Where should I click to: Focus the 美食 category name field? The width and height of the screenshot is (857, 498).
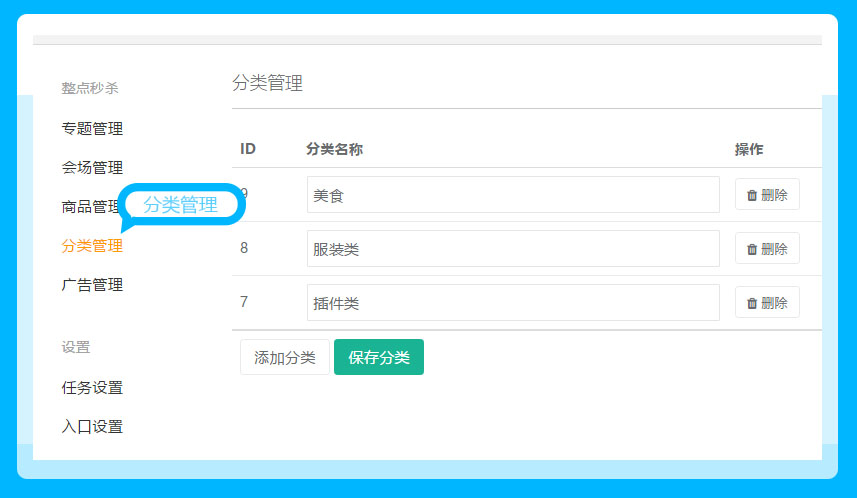[512, 195]
